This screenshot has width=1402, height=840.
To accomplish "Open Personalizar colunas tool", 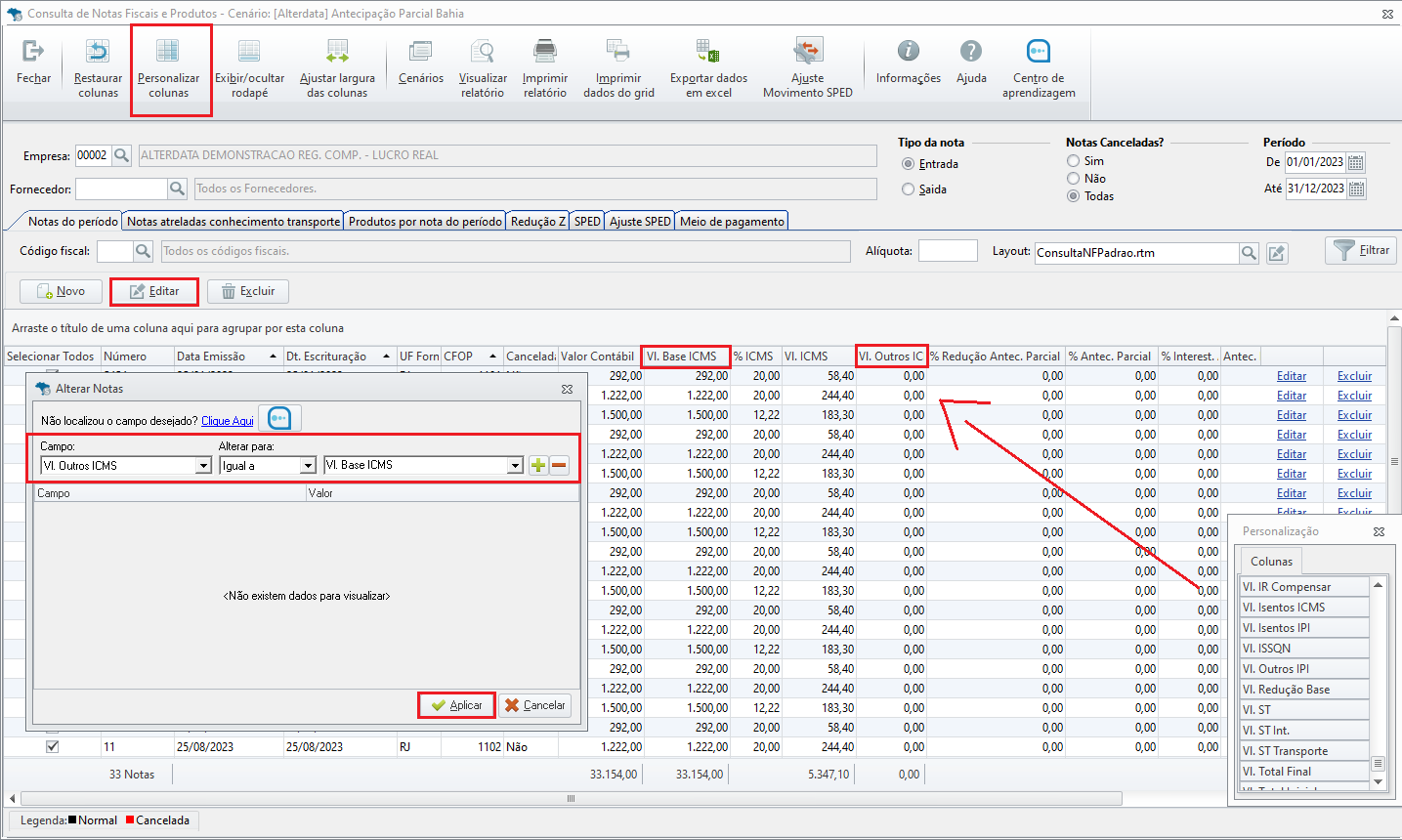I will click(x=168, y=68).
